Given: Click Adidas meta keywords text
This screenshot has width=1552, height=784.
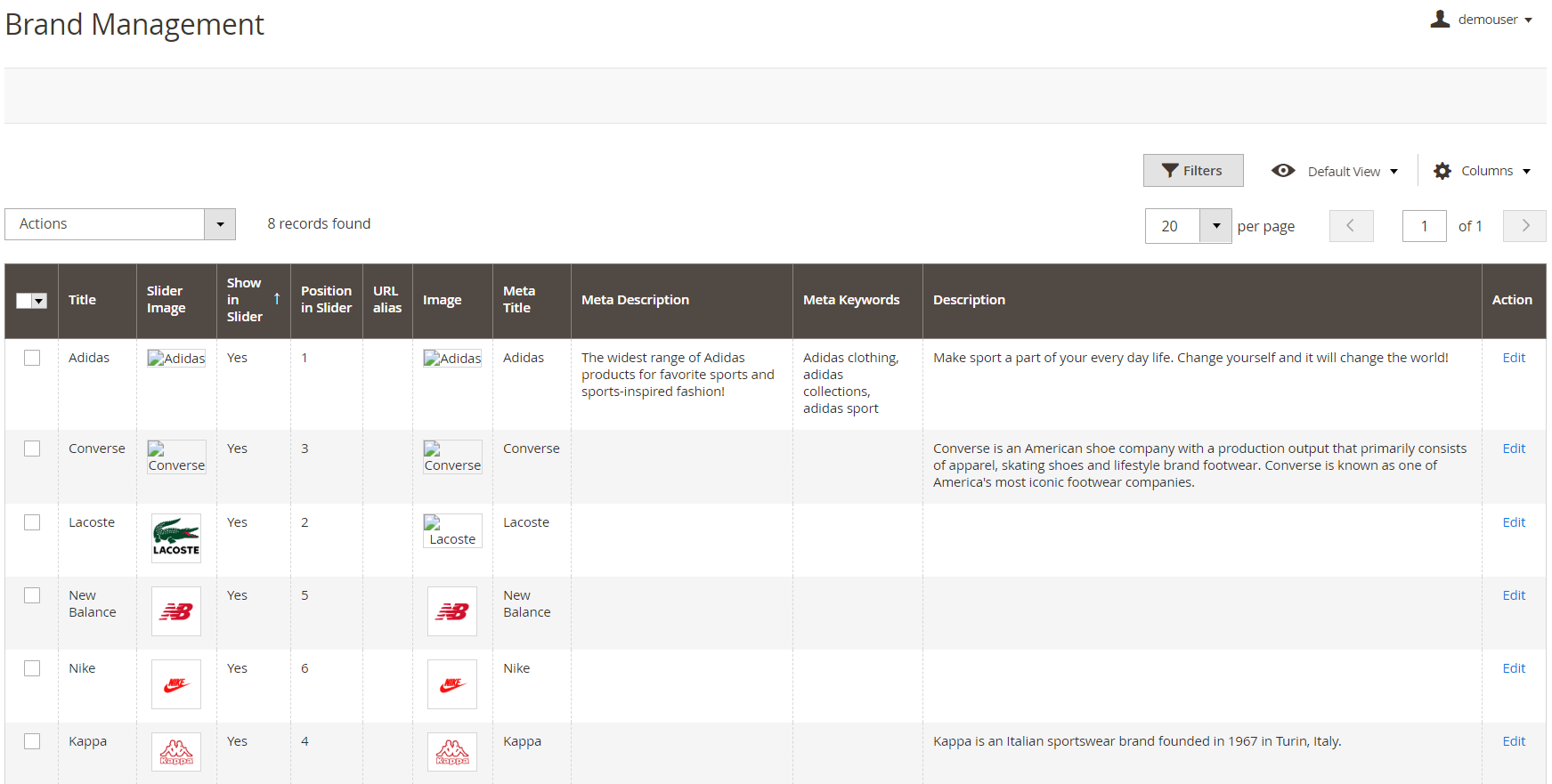Looking at the screenshot, I should click(851, 383).
